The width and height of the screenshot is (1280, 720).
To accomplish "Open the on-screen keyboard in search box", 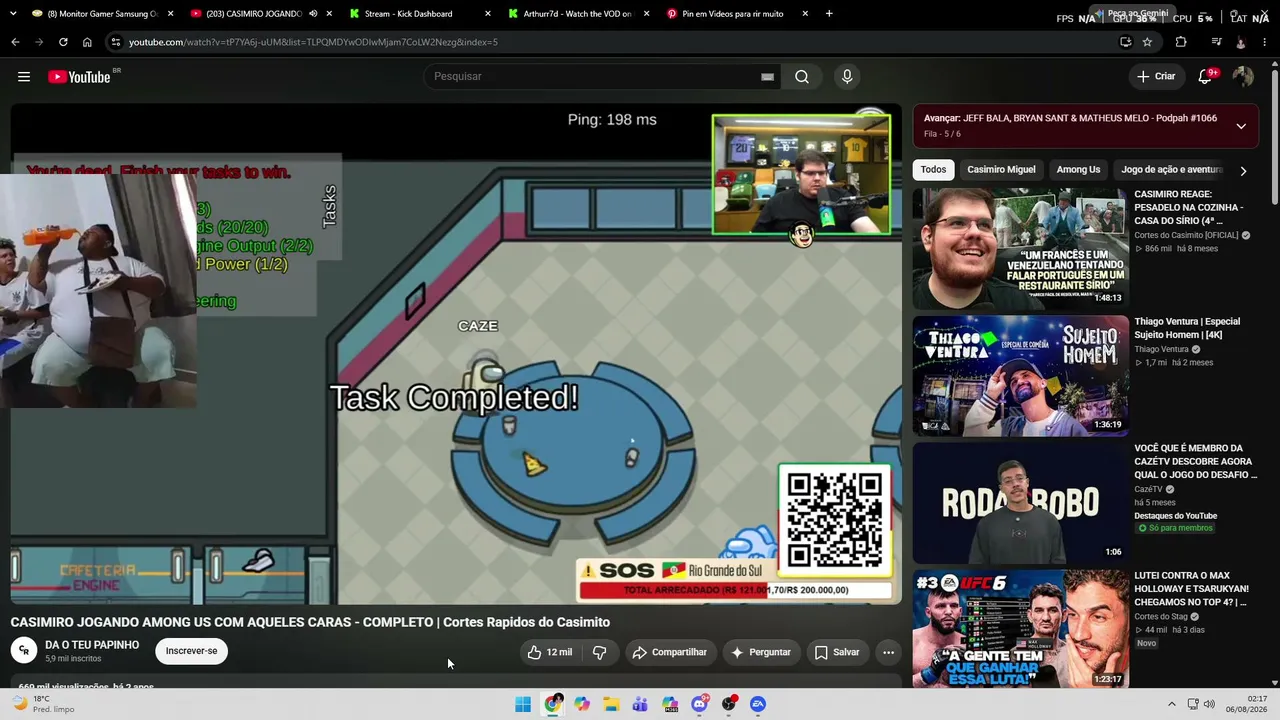I will click(x=767, y=77).
